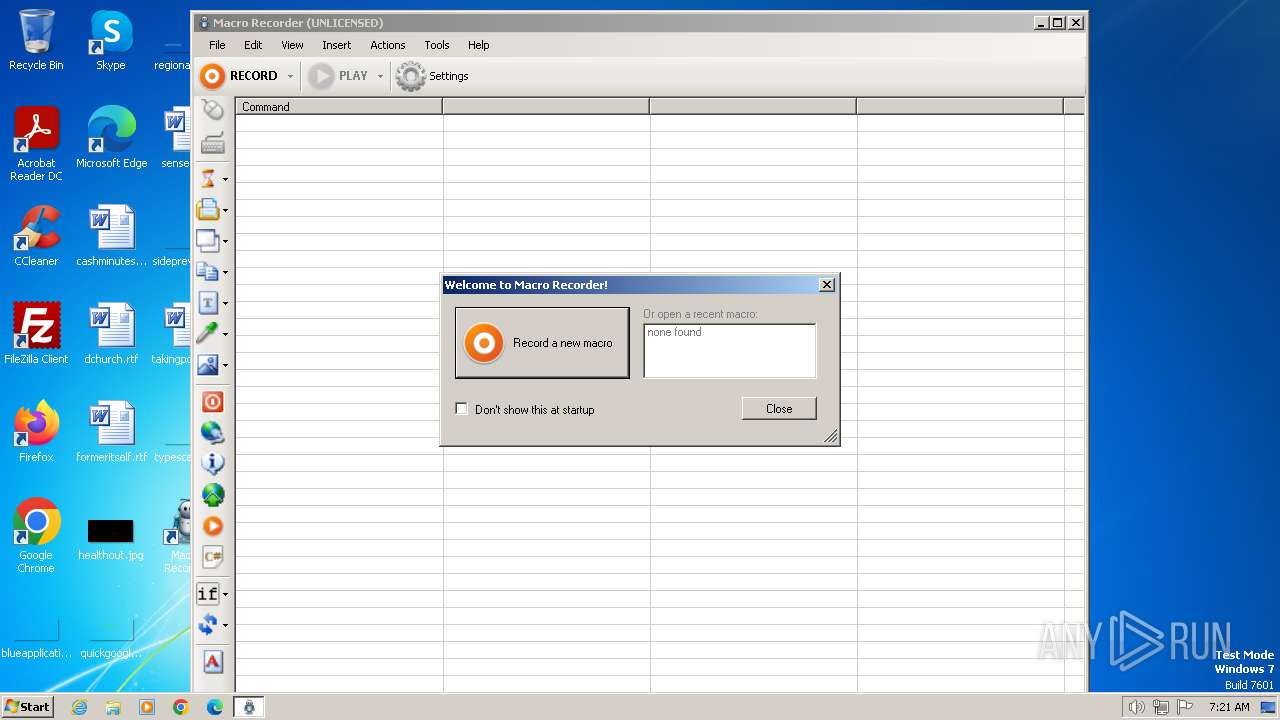
Task: Expand the RECORD button dropdown arrow
Action: click(290, 76)
